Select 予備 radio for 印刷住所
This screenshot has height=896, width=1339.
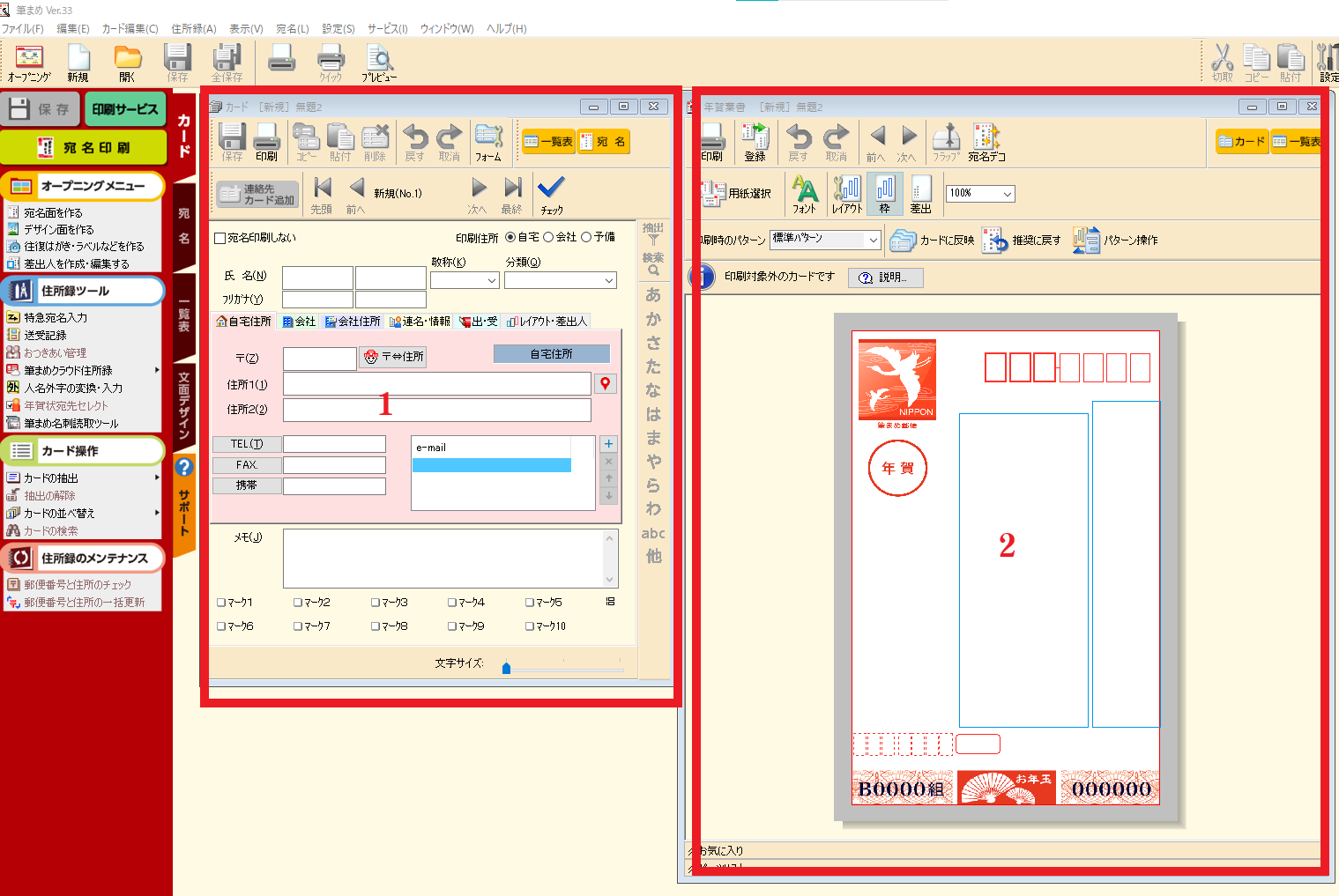coord(586,237)
